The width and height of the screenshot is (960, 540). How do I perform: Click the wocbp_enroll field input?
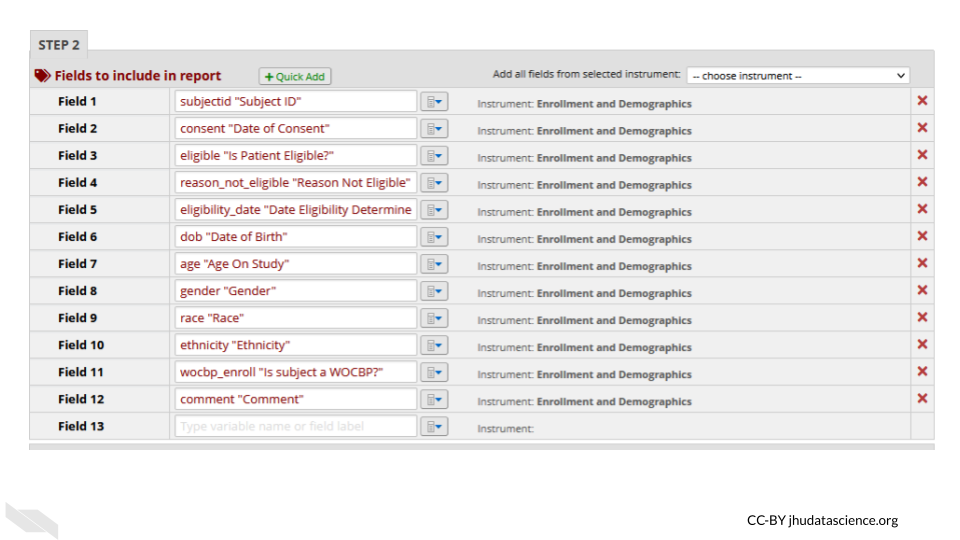pos(295,372)
